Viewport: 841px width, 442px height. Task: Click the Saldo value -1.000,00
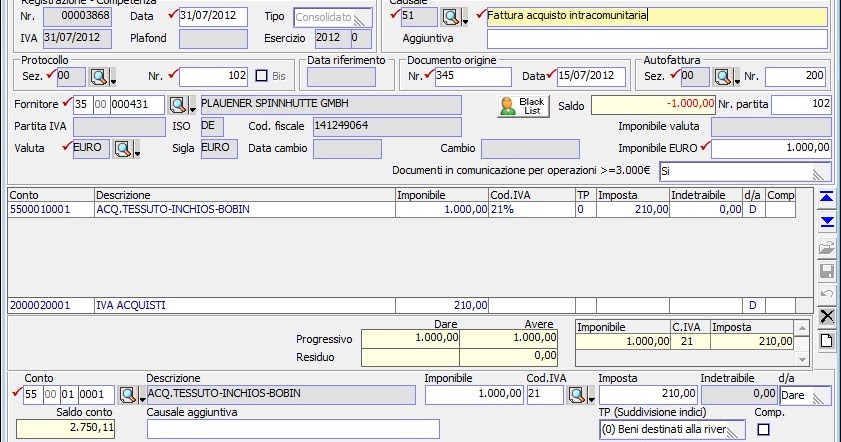click(x=653, y=105)
